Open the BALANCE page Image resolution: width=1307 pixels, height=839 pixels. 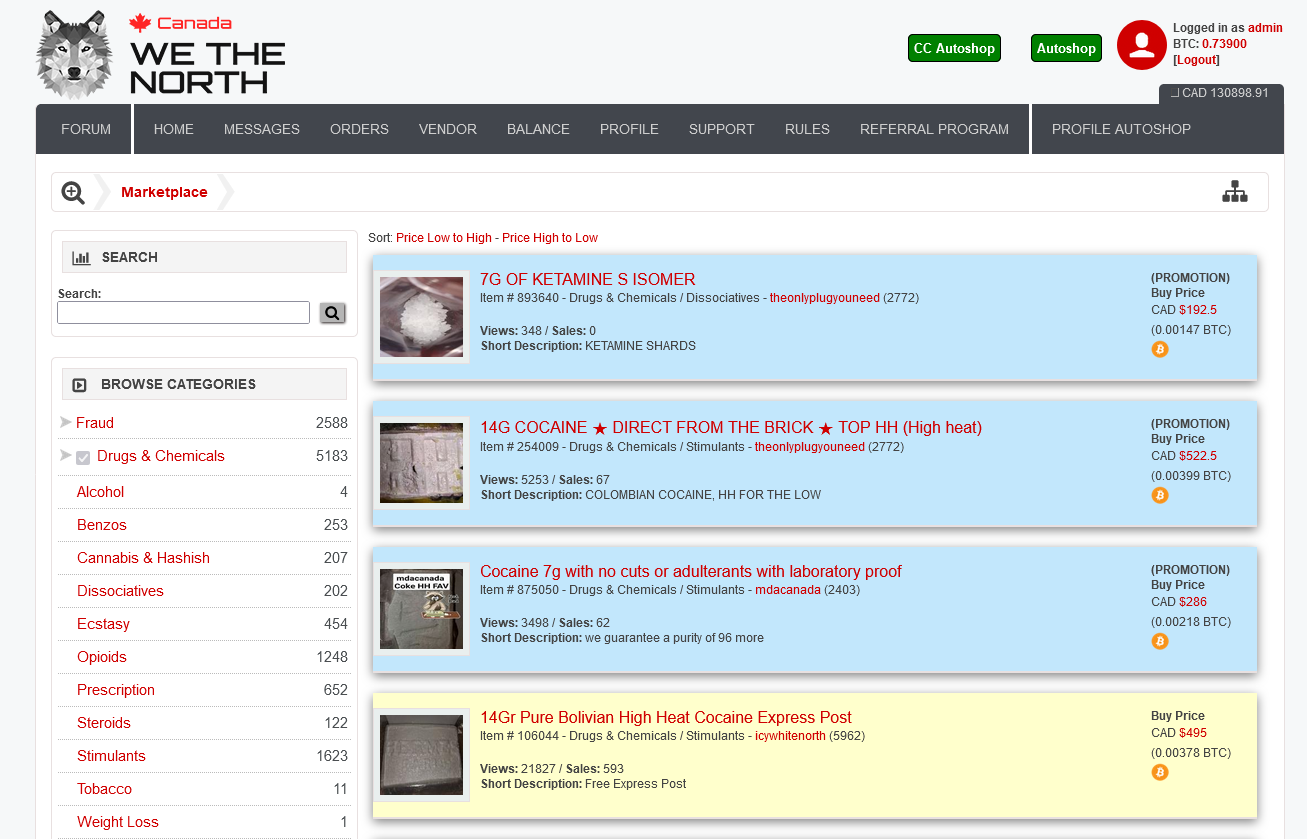538,129
